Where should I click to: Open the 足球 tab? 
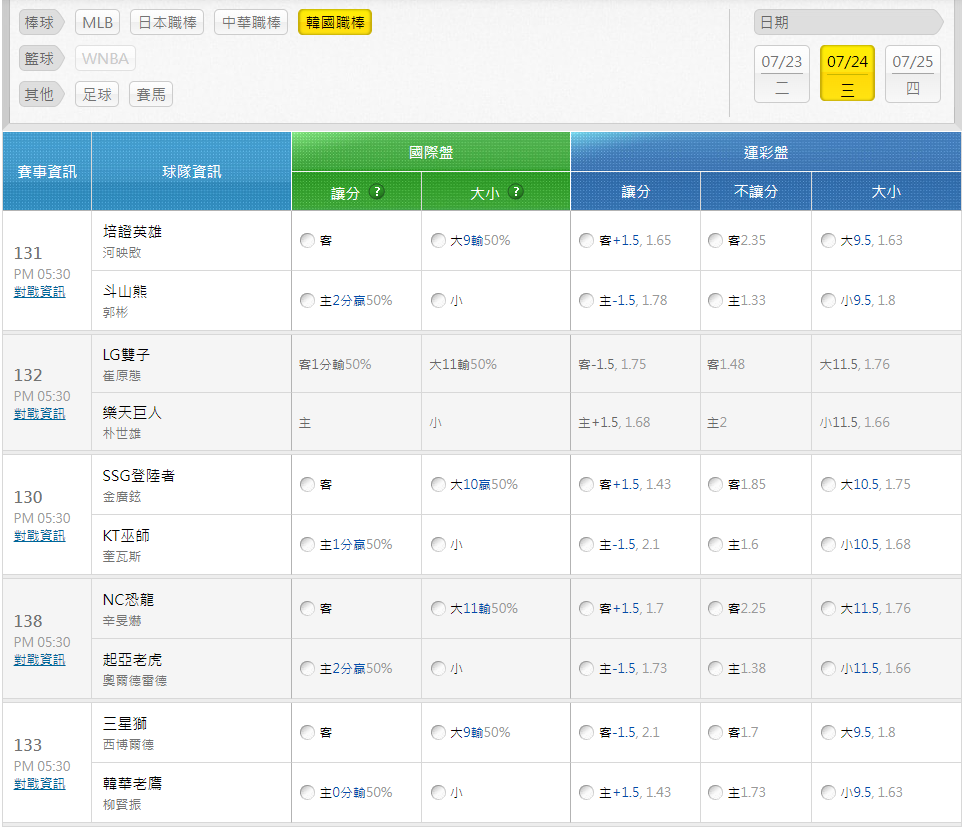tap(97, 94)
